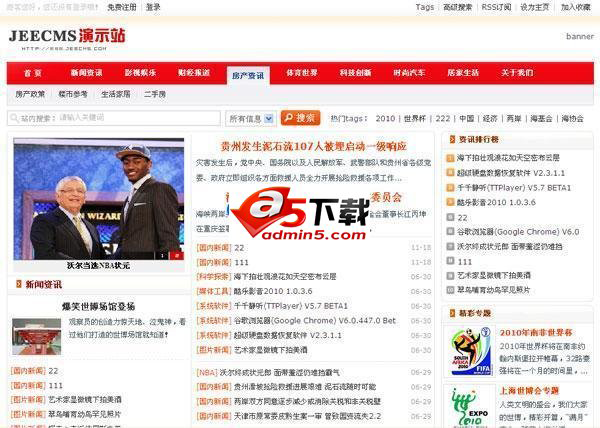Click the 新闻资讯 section header icon

pyautogui.click(x=19, y=284)
